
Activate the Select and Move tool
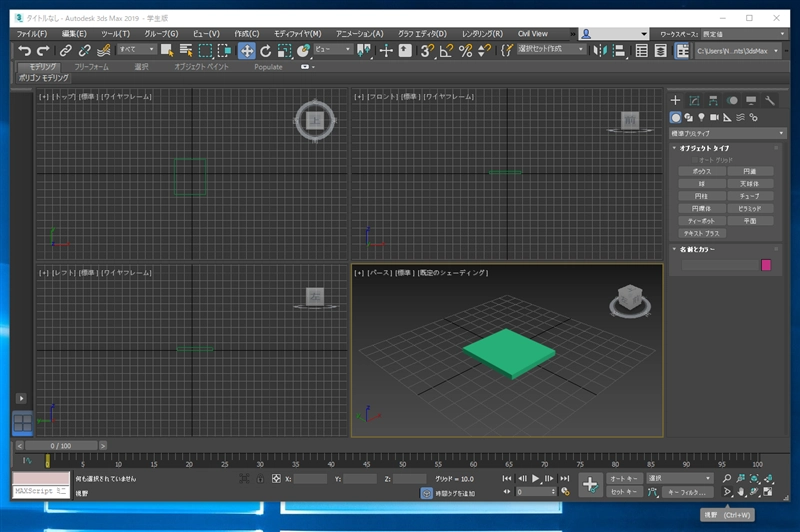[246, 50]
